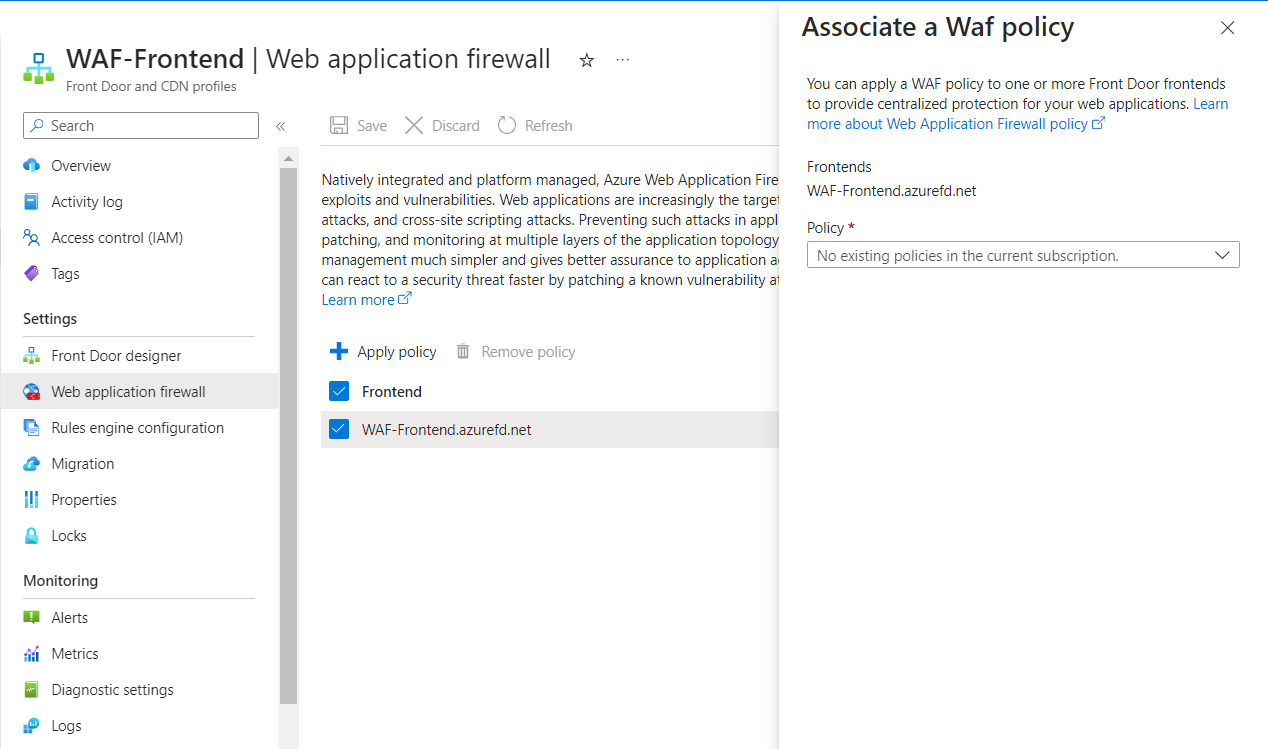The image size is (1268, 749).
Task: Open Rules engine configuration
Action: pyautogui.click(x=137, y=427)
